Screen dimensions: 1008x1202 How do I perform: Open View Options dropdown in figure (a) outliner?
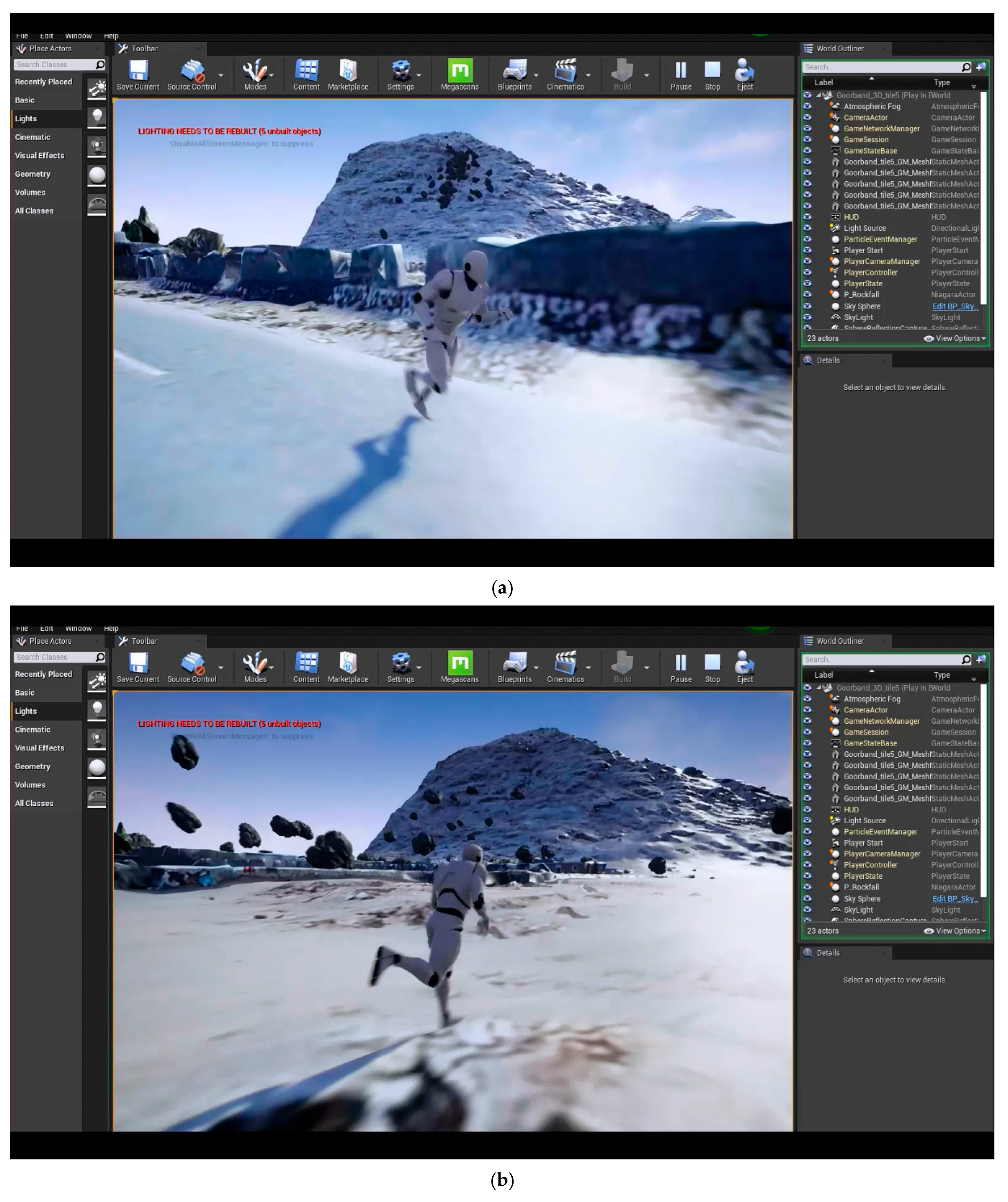[956, 339]
